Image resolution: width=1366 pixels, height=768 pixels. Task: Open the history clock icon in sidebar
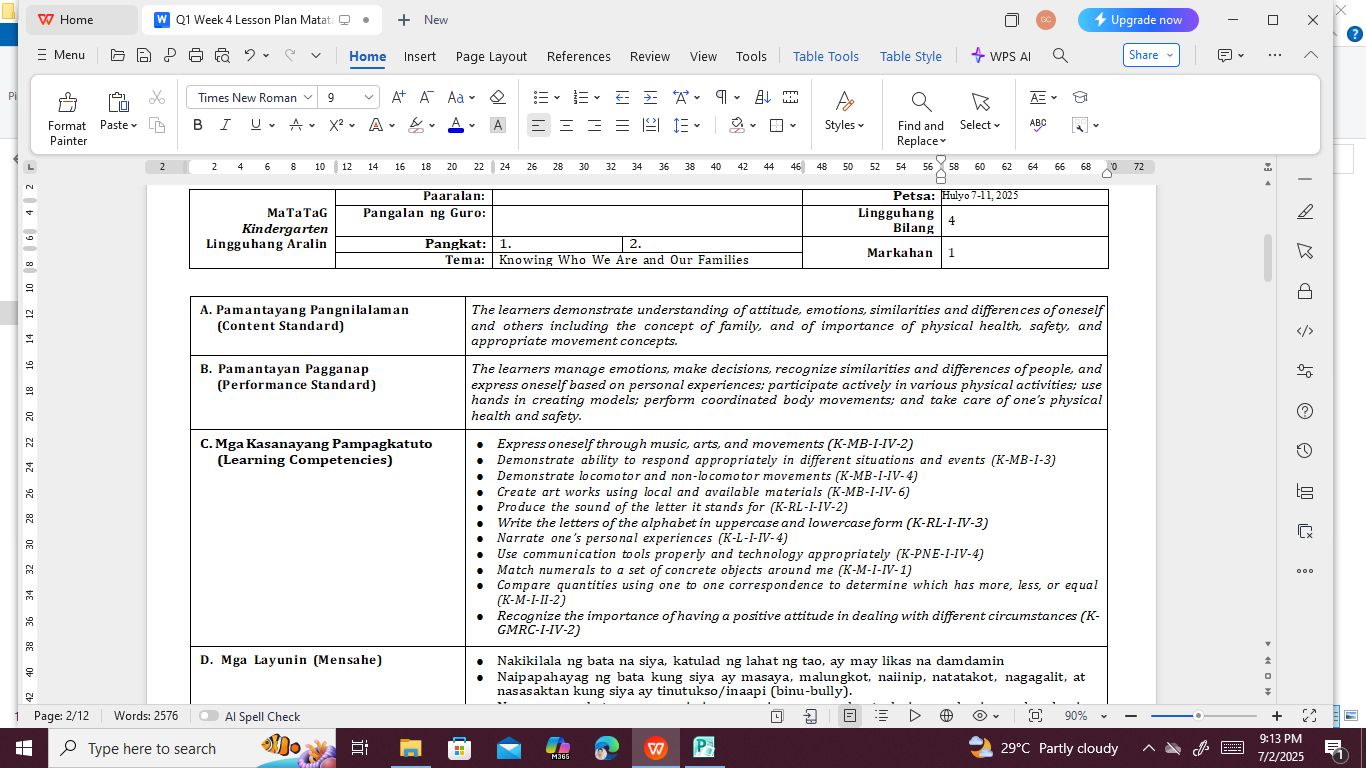[1305, 451]
